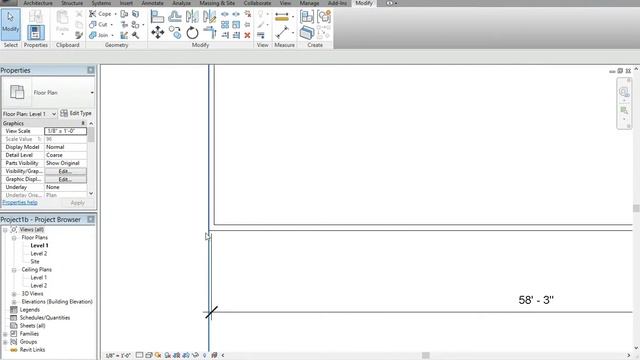Screen dimensions: 640x360
Task: Switch to the Manage ribbon tab
Action: click(x=309, y=3)
